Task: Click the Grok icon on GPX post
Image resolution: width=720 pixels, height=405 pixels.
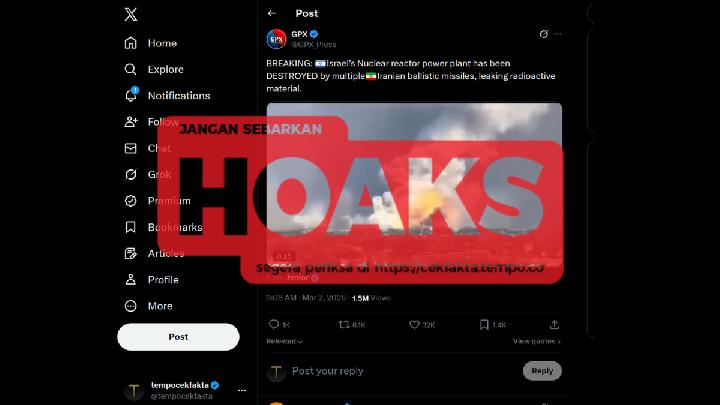Action: pos(544,34)
